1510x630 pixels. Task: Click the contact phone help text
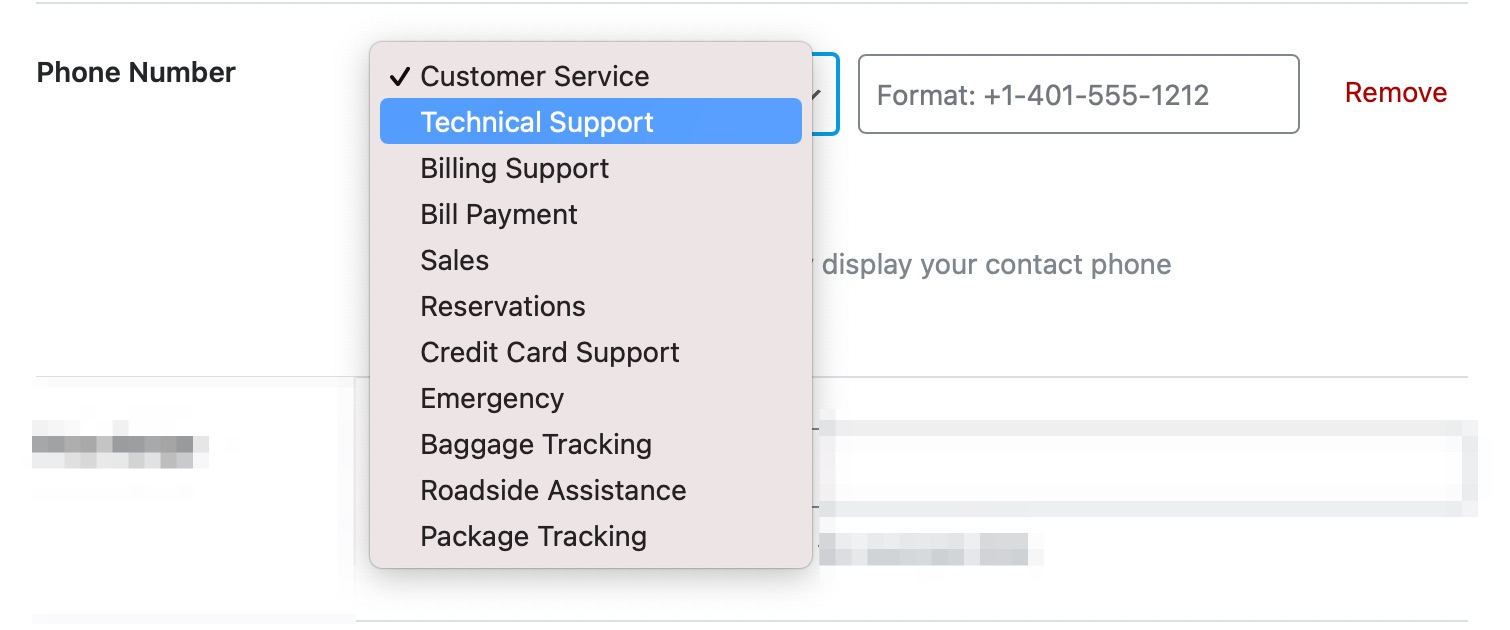pos(995,264)
